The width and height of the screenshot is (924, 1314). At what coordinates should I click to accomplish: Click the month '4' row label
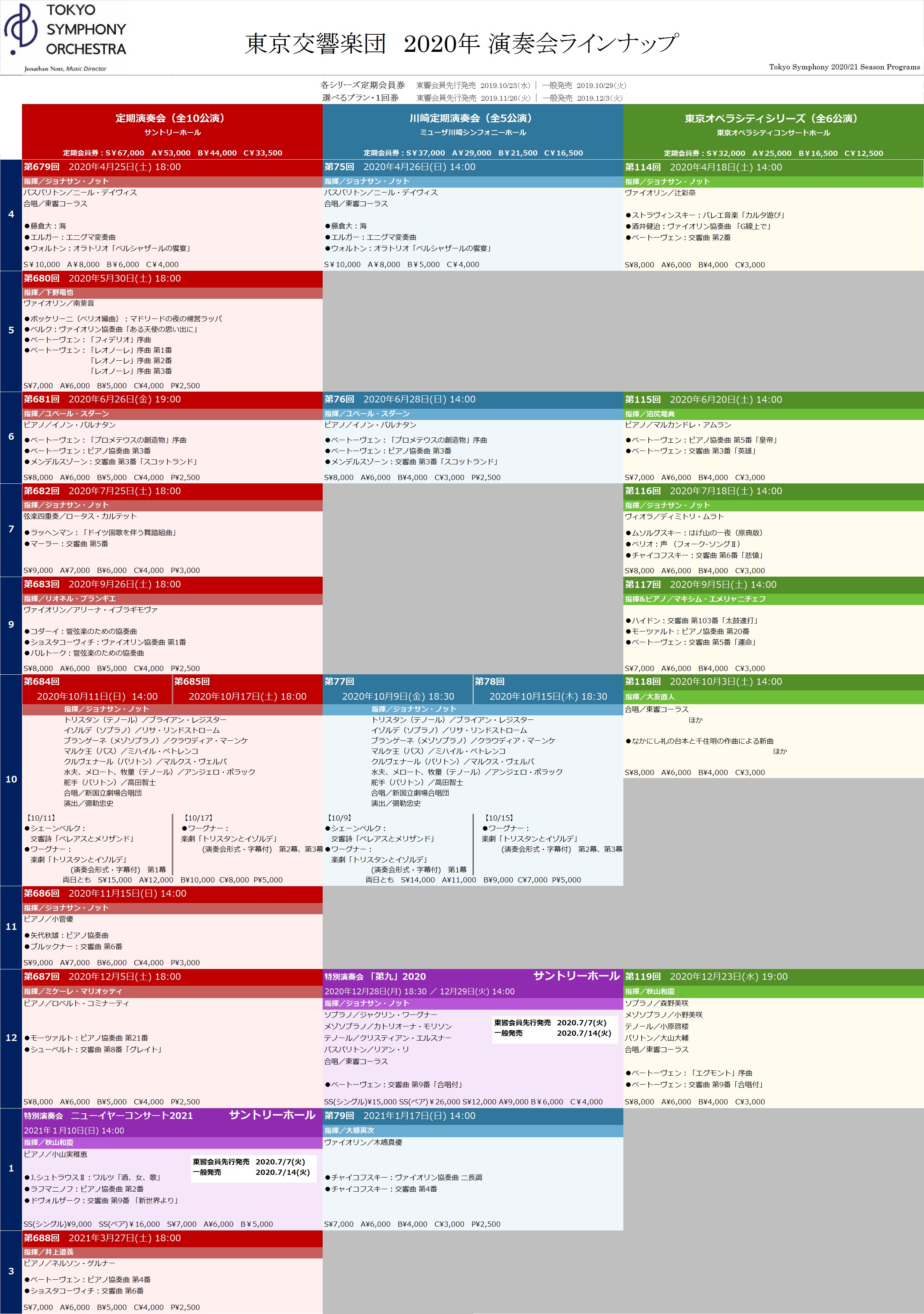click(x=11, y=214)
